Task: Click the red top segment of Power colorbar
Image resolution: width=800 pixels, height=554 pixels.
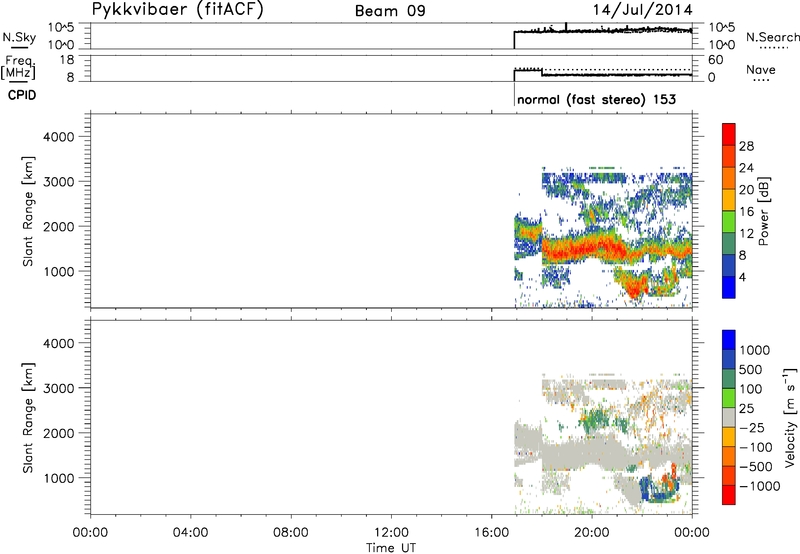Action: point(729,134)
